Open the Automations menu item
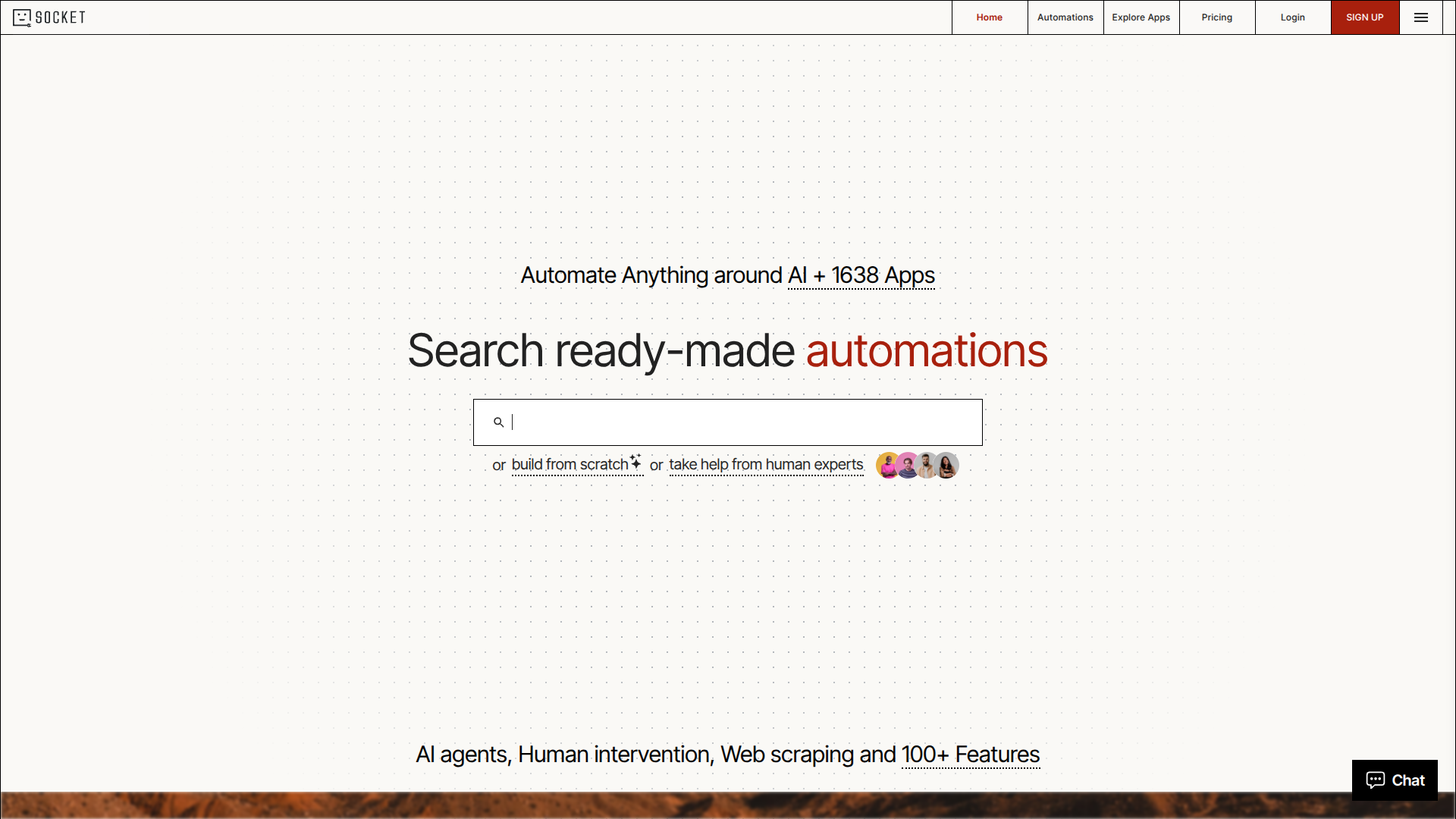1456x819 pixels. point(1065,17)
